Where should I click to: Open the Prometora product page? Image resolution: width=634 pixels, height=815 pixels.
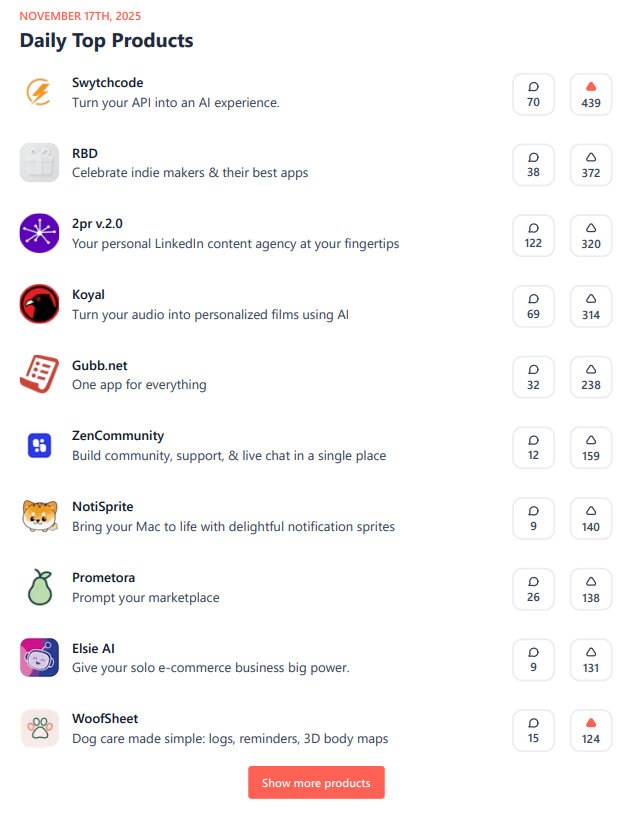(x=103, y=577)
